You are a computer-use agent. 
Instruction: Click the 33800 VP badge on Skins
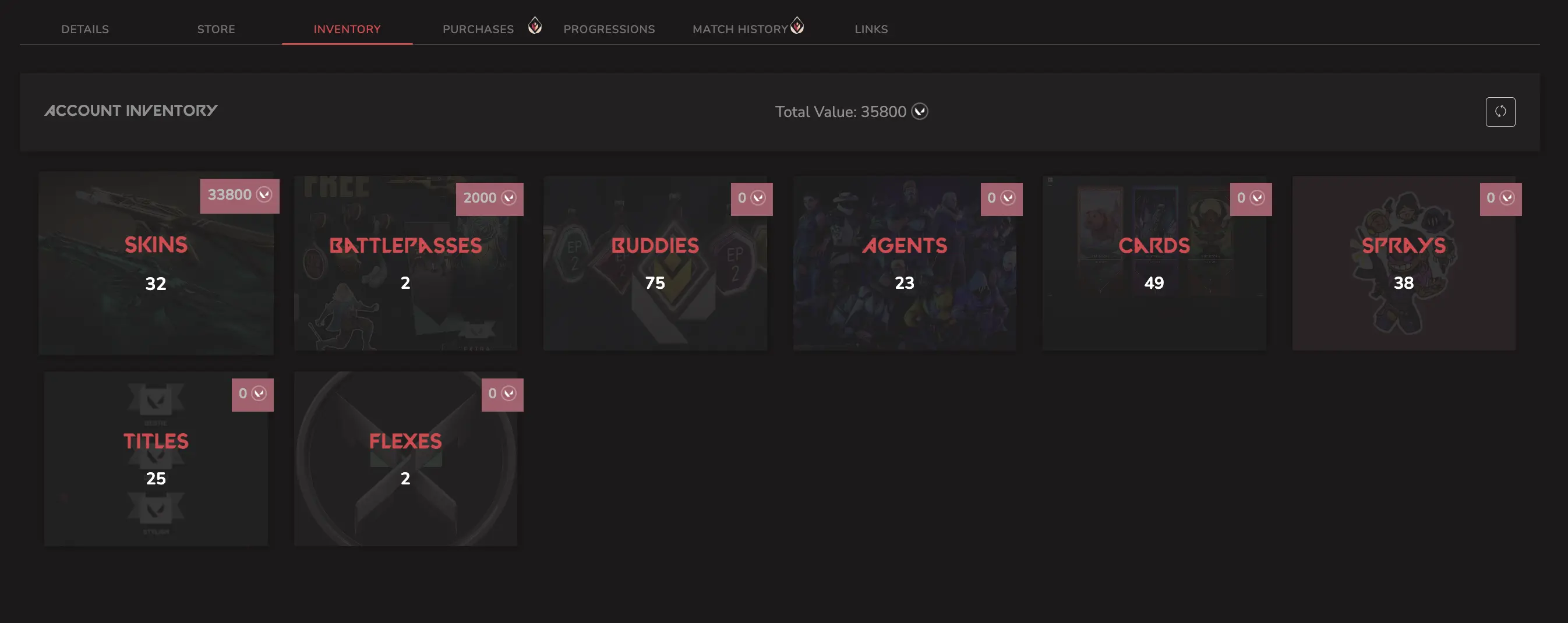point(239,195)
